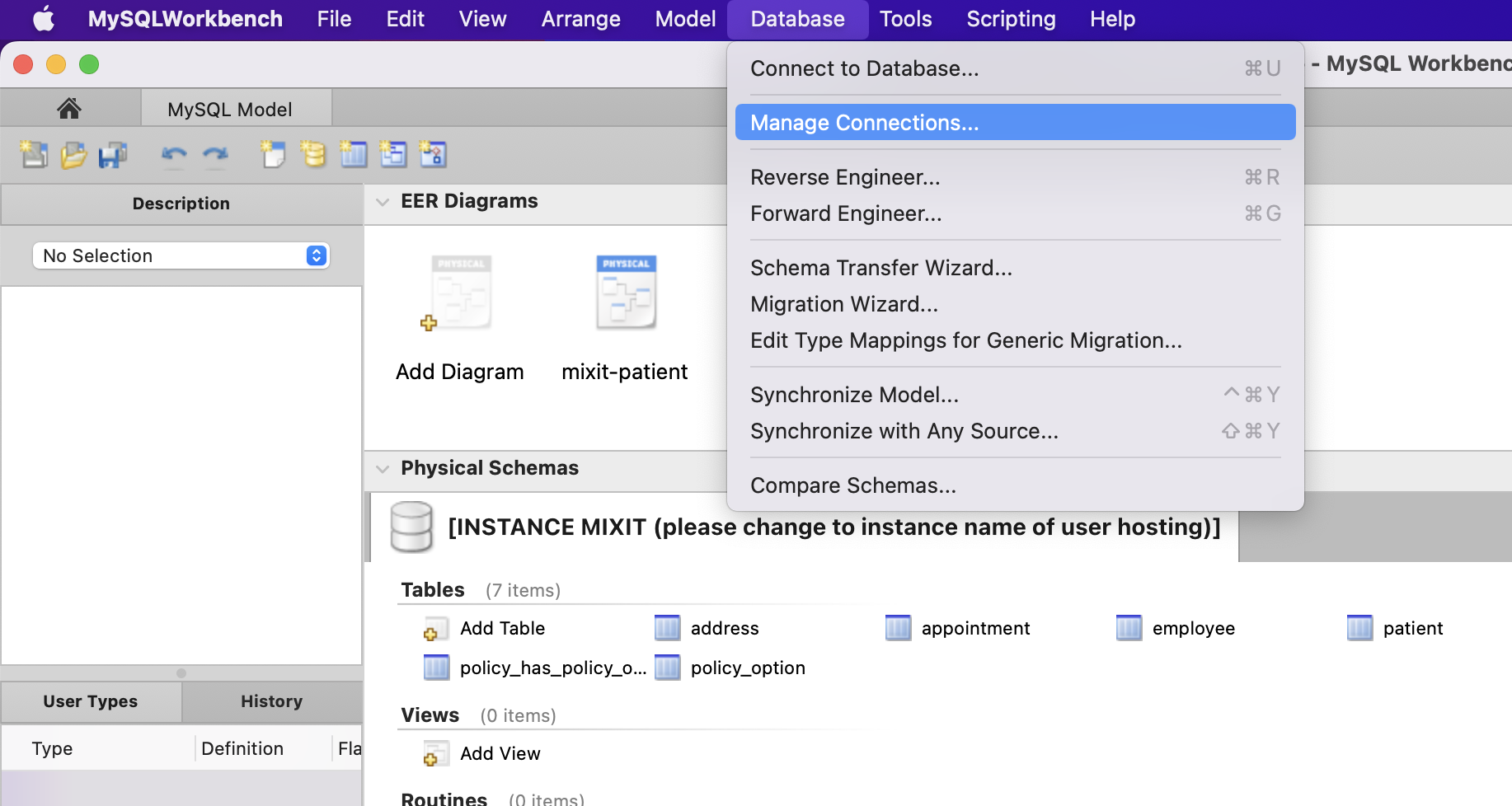Viewport: 1512px width, 806px height.
Task: Click the patient table name
Action: [1413, 628]
